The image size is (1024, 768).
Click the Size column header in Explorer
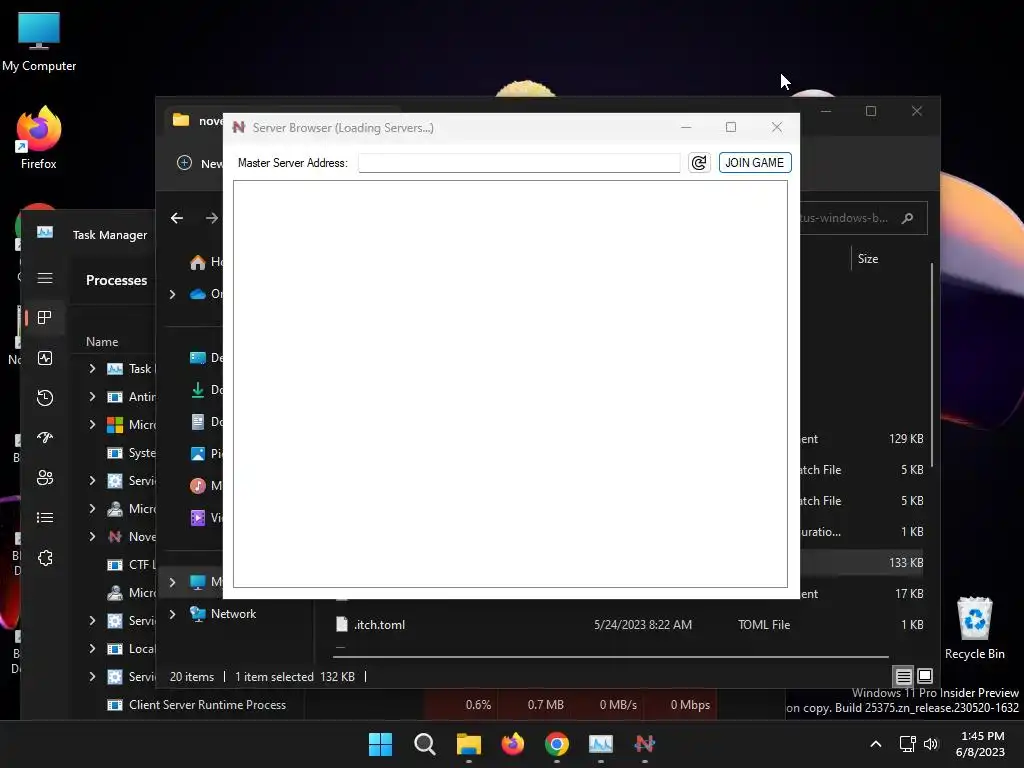[x=868, y=259]
